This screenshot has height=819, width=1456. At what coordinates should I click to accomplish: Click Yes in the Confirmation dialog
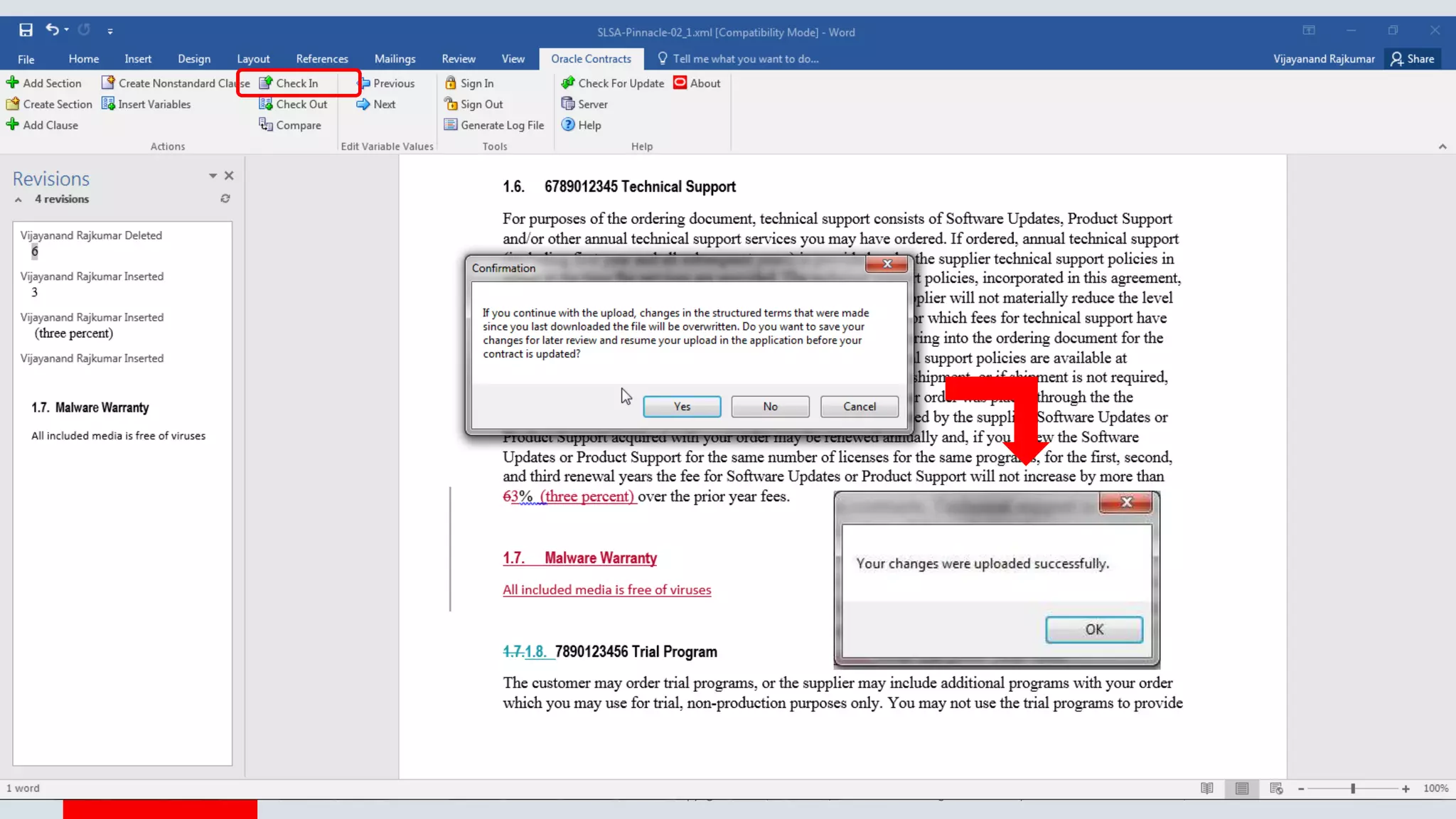pos(682,407)
